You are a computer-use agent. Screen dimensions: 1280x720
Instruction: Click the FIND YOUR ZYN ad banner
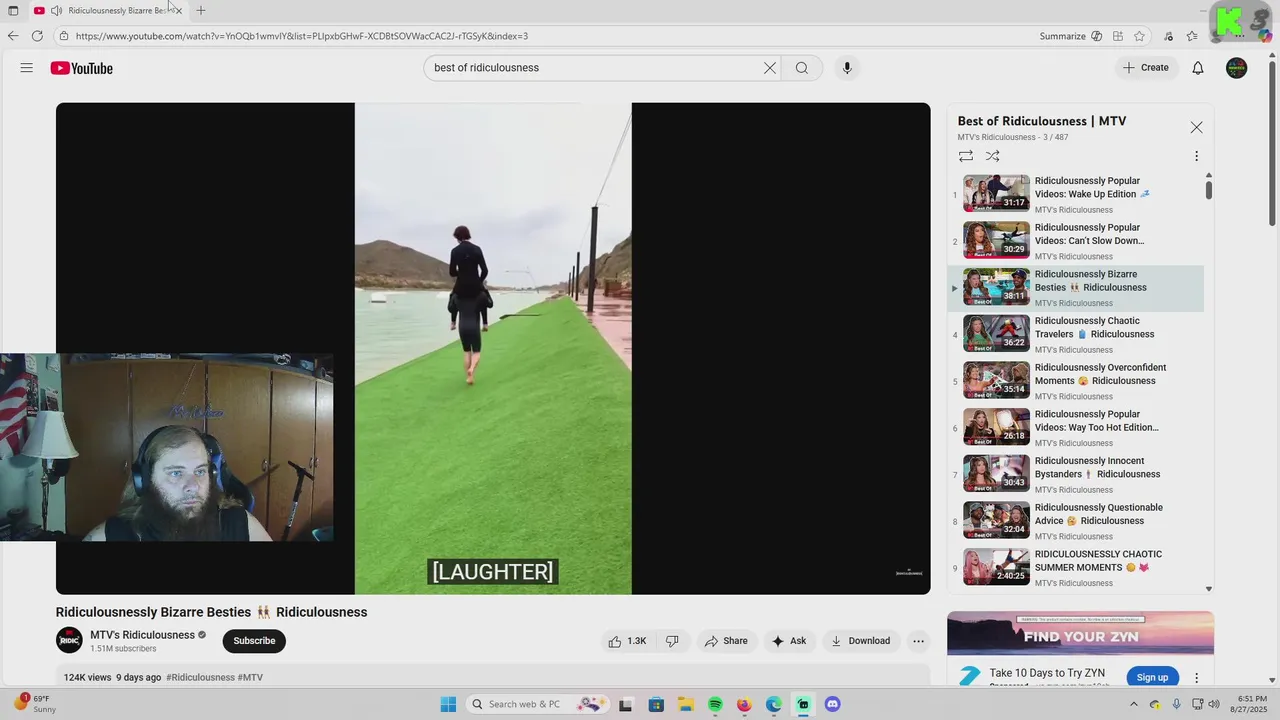[x=1080, y=633]
